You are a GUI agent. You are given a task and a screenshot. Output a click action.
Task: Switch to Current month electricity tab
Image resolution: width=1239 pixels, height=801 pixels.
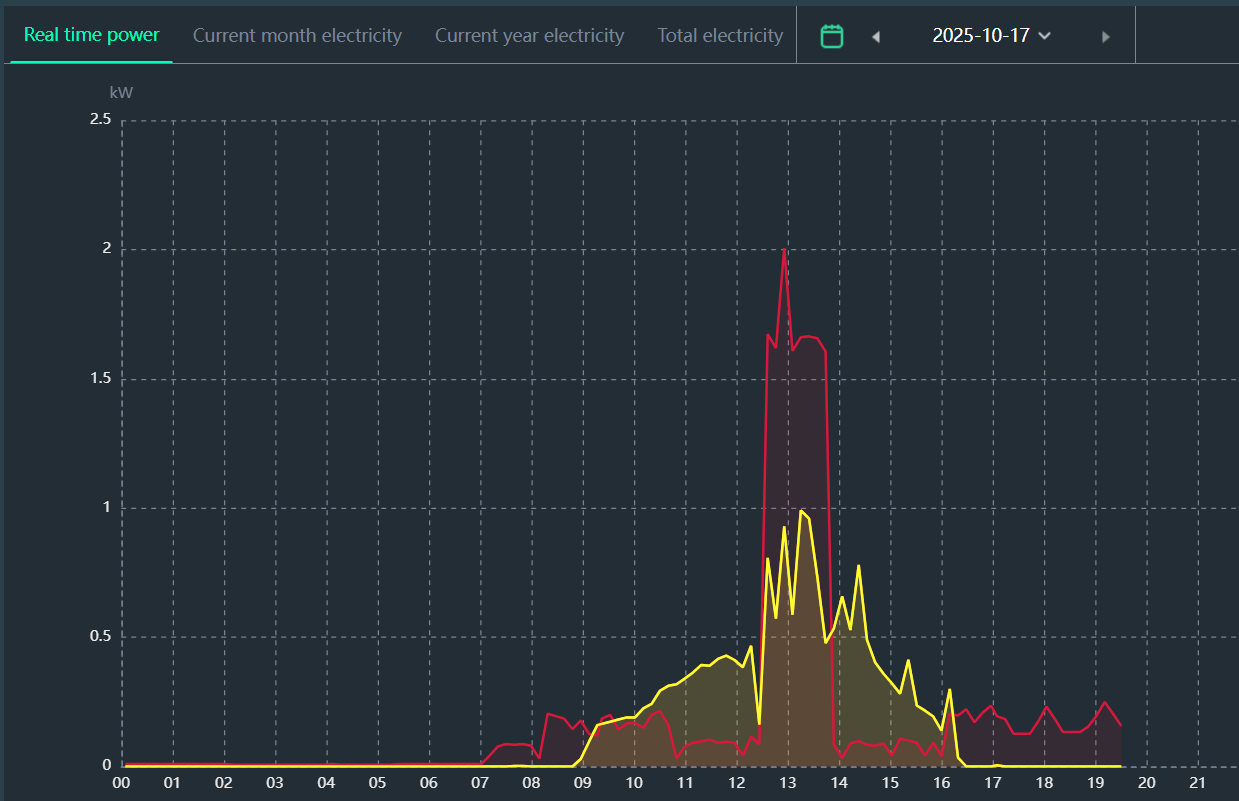(x=297, y=36)
